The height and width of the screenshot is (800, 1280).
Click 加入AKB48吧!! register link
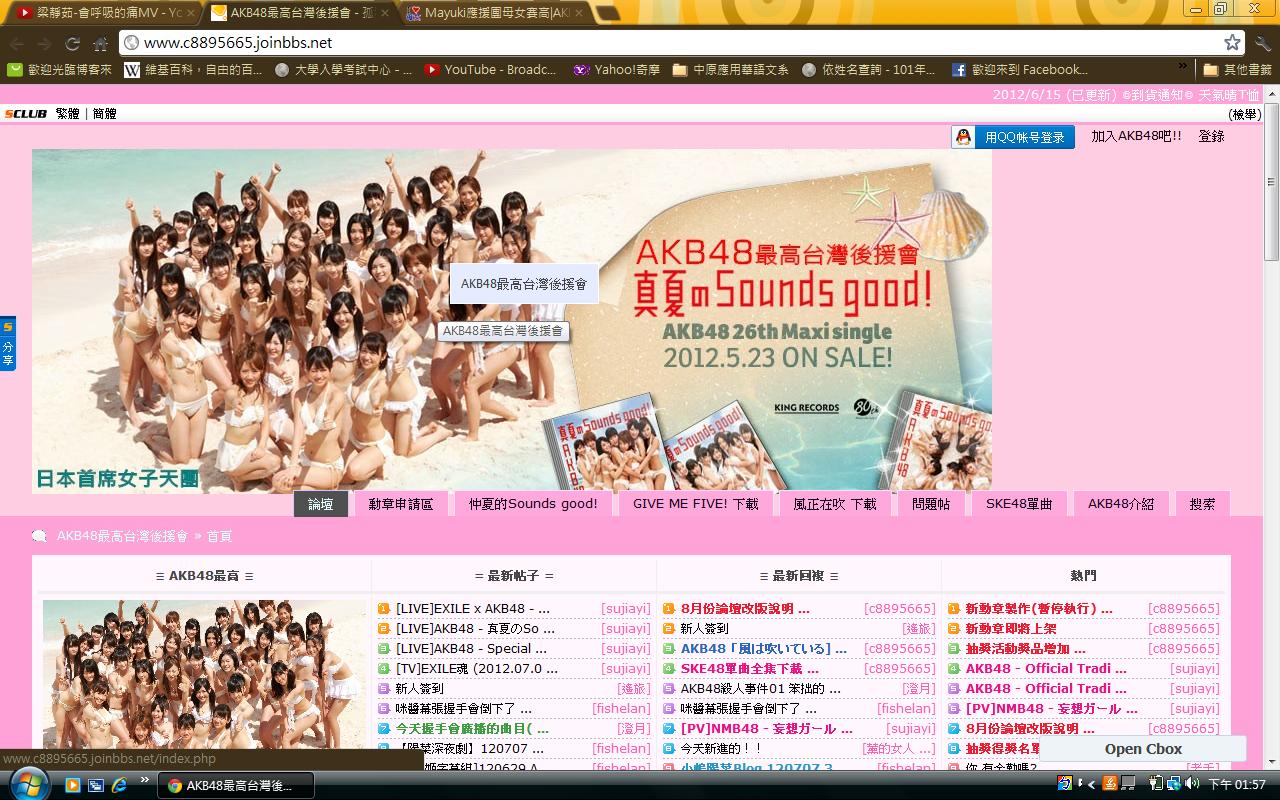(x=1136, y=136)
